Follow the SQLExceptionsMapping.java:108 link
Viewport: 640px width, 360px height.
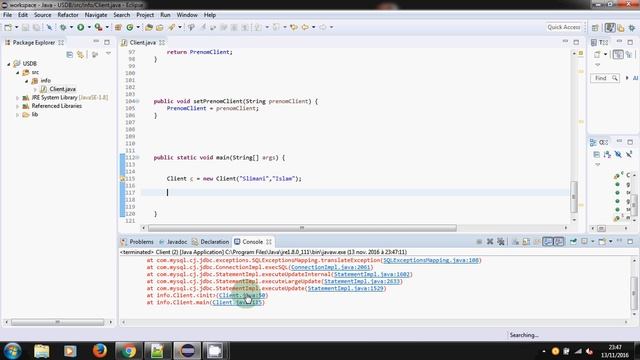pyautogui.click(x=431, y=260)
